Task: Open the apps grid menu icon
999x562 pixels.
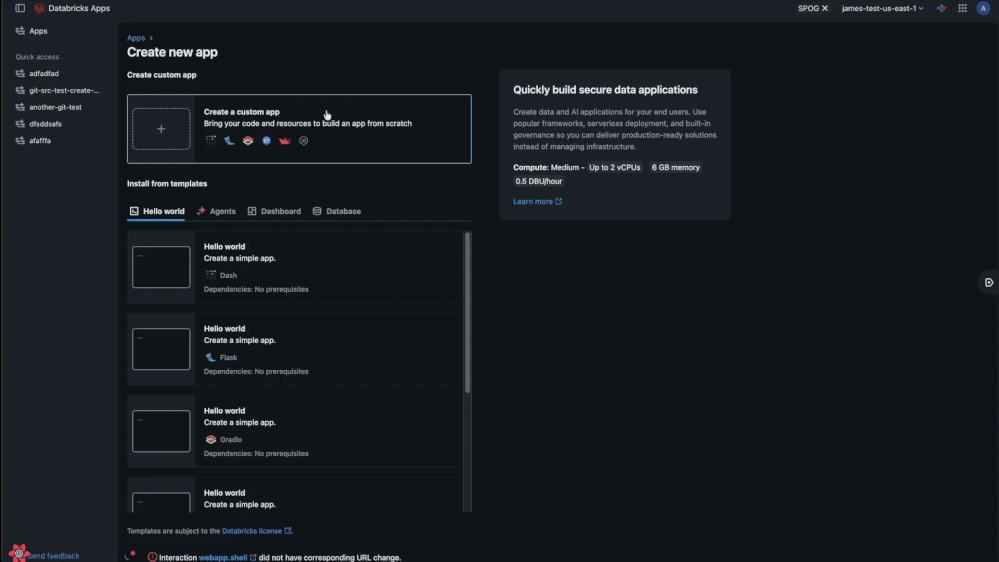Action: [962, 8]
